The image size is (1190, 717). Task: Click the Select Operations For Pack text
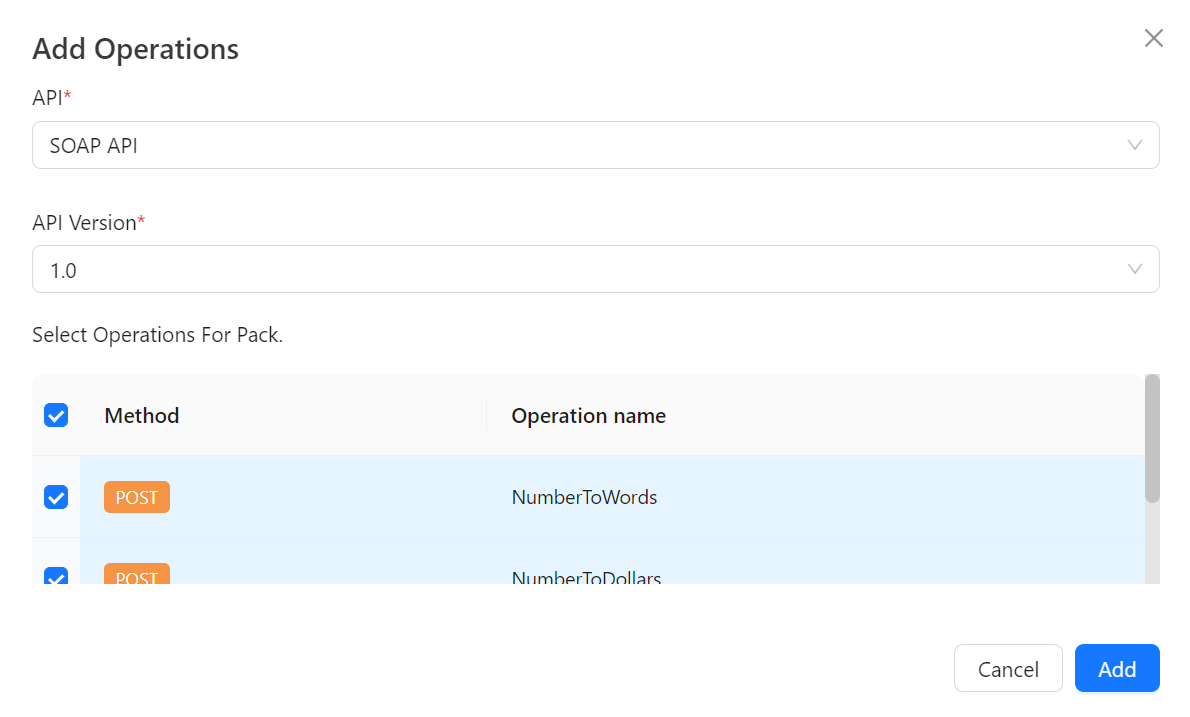pos(157,335)
